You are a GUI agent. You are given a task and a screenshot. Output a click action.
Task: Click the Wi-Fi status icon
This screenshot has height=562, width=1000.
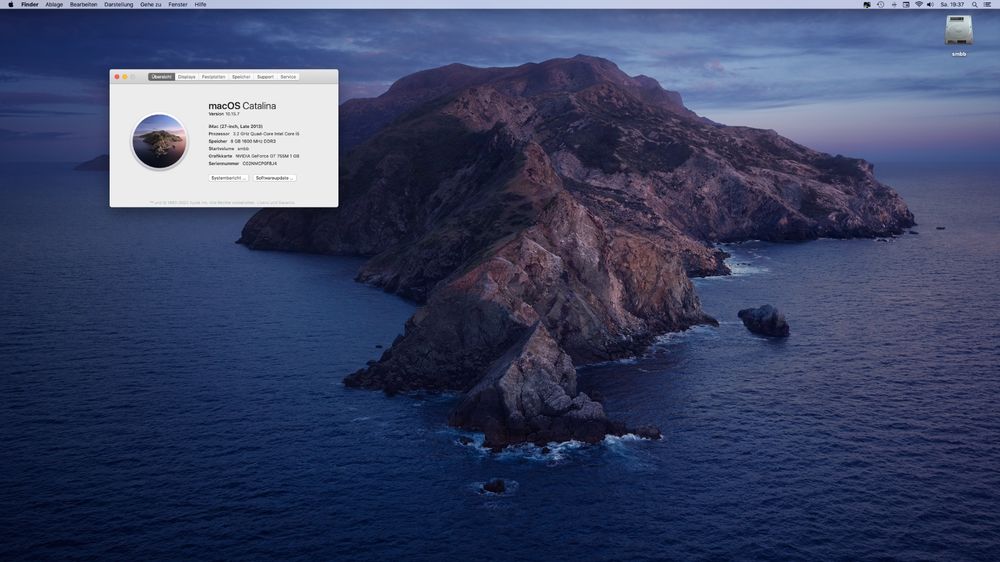coord(918,4)
